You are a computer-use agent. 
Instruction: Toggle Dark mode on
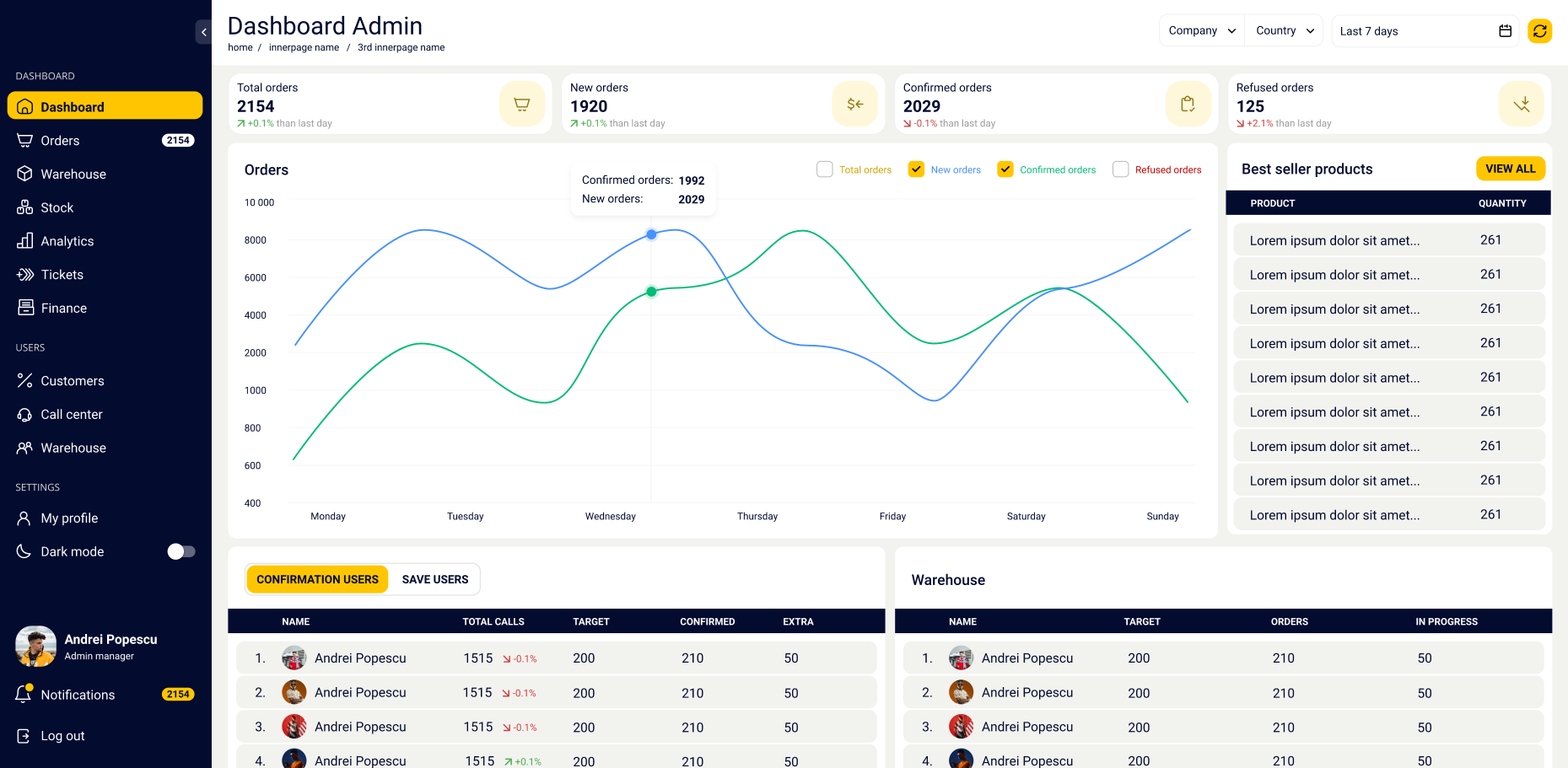181,551
